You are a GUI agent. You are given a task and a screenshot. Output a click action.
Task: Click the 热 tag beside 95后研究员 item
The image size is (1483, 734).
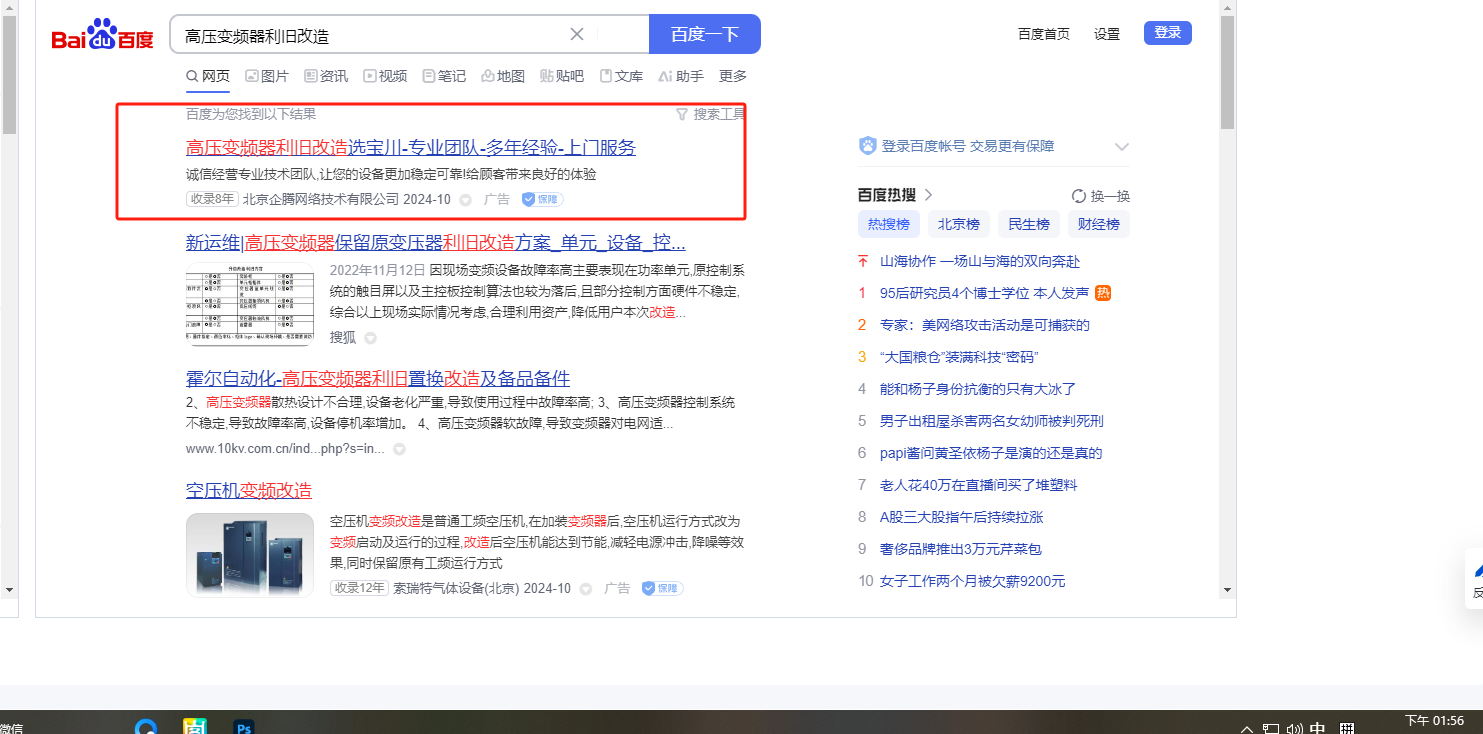[x=1103, y=293]
